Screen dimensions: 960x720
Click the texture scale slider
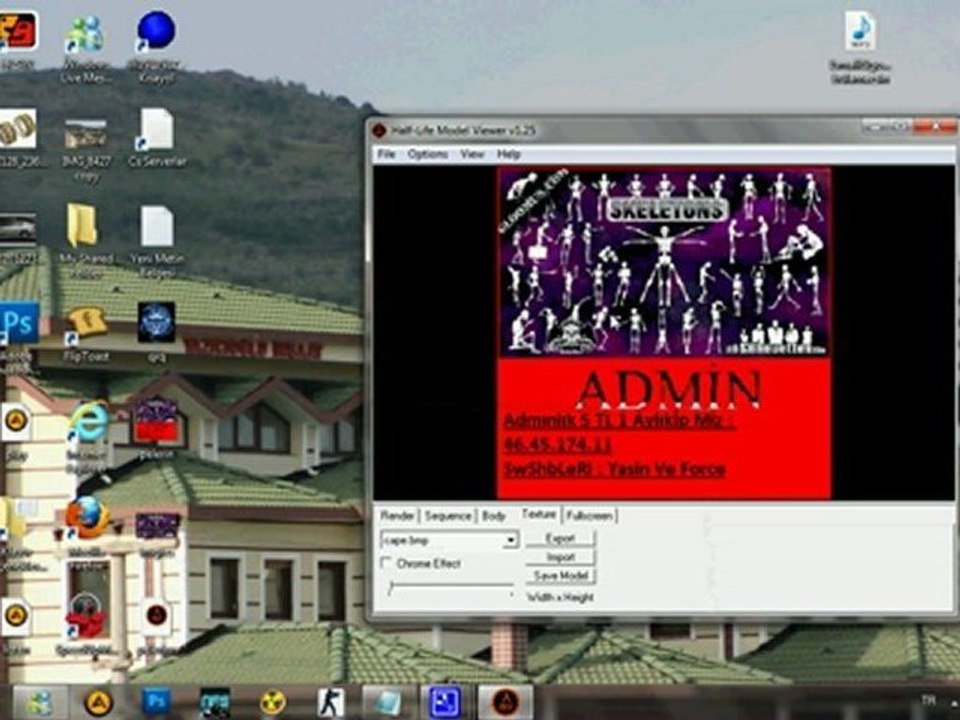click(451, 587)
